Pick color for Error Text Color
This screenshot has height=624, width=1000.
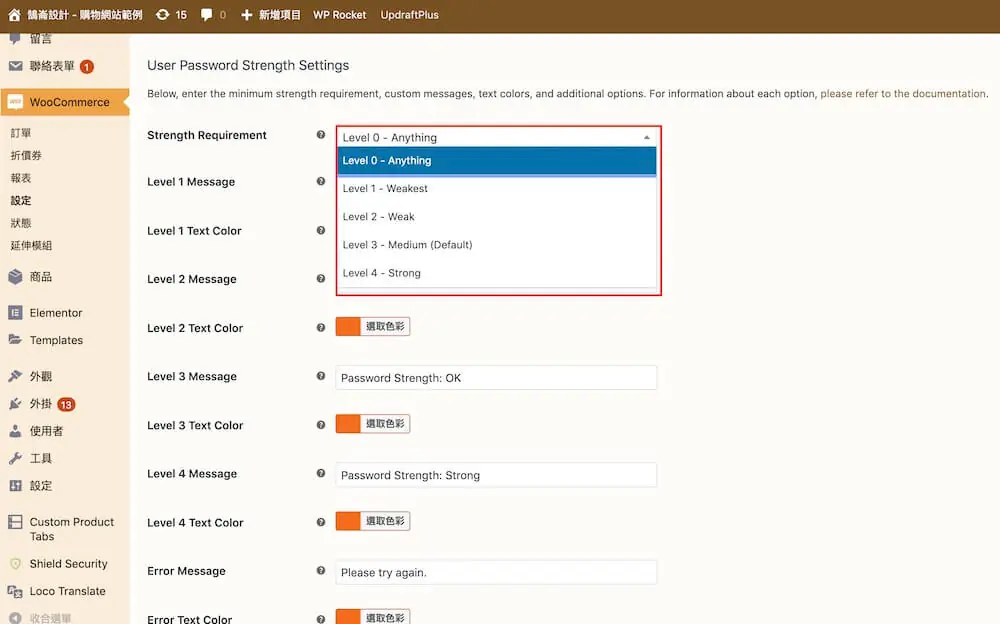click(373, 616)
